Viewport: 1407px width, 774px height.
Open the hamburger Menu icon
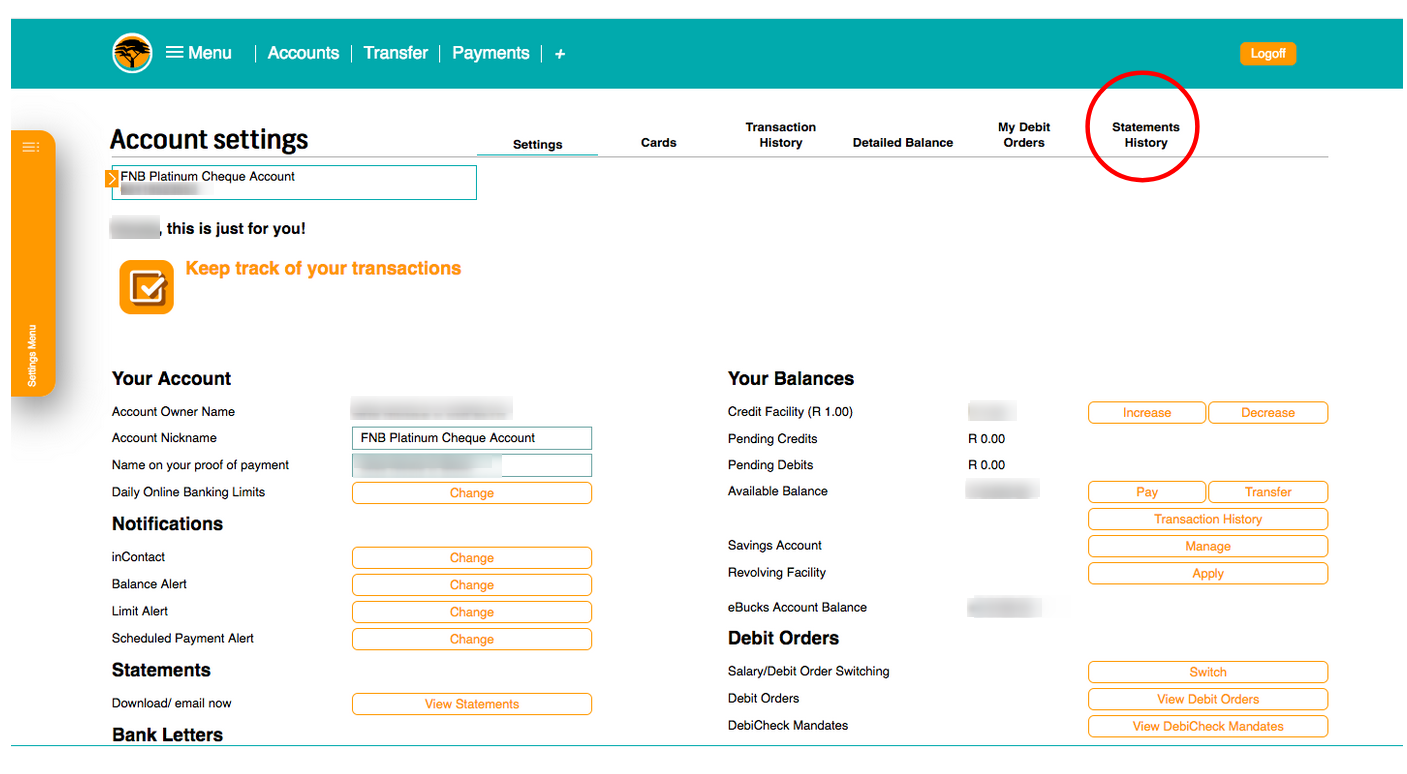[x=175, y=53]
